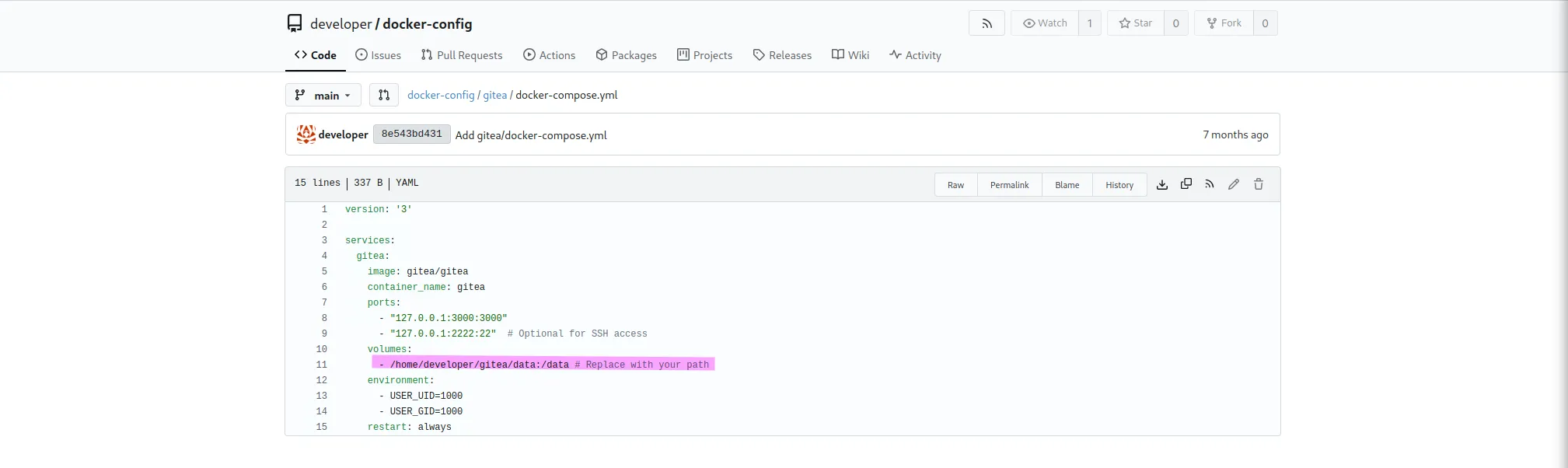
Task: Edit file using the pencil icon
Action: (1234, 184)
